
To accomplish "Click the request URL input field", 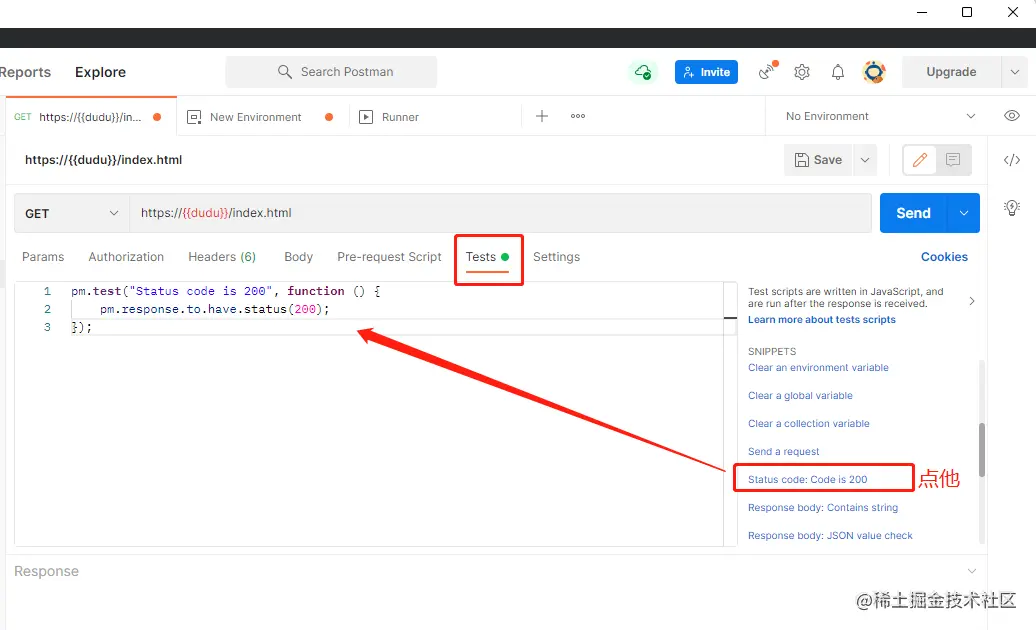I will tap(500, 213).
